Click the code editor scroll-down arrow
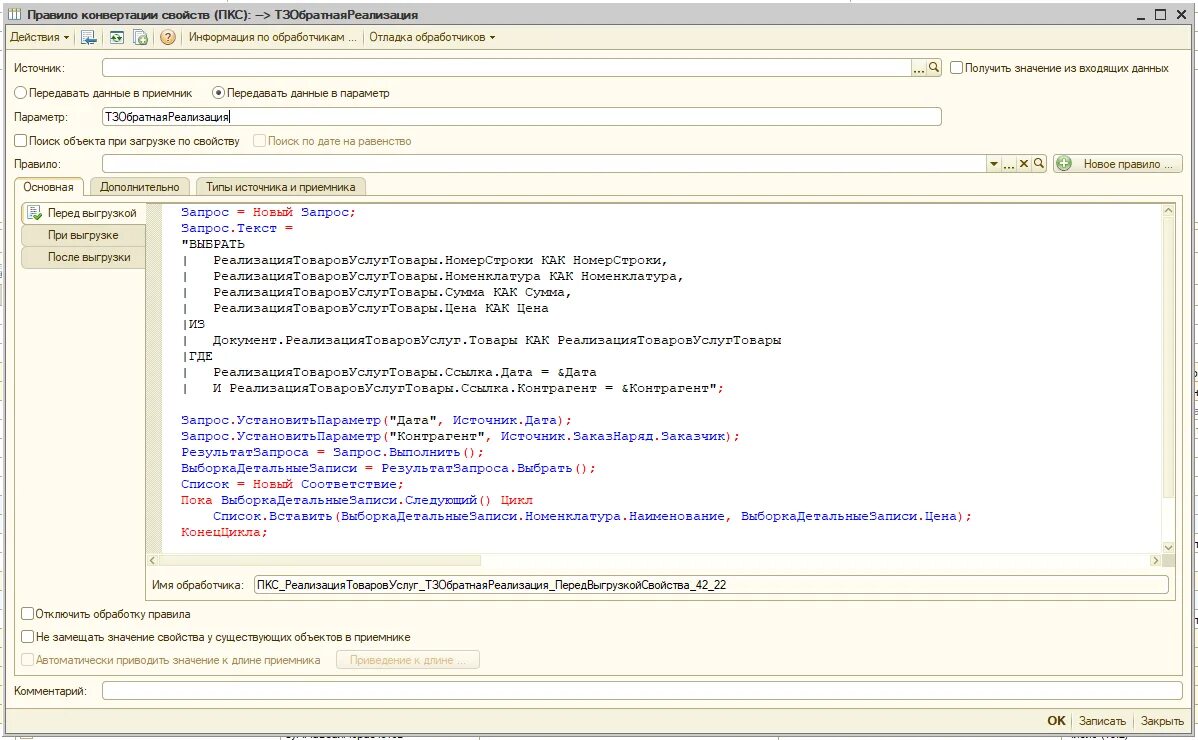Screen dimensions: 1198x740 pos(1168,547)
